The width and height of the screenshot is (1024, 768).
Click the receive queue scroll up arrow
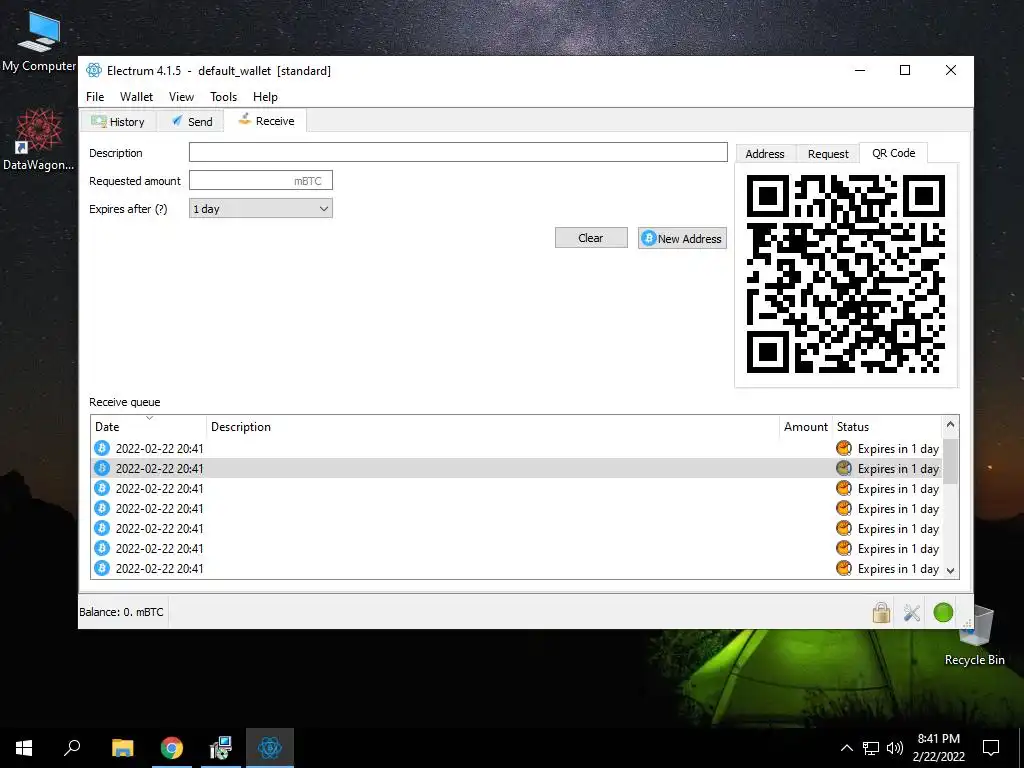click(951, 425)
